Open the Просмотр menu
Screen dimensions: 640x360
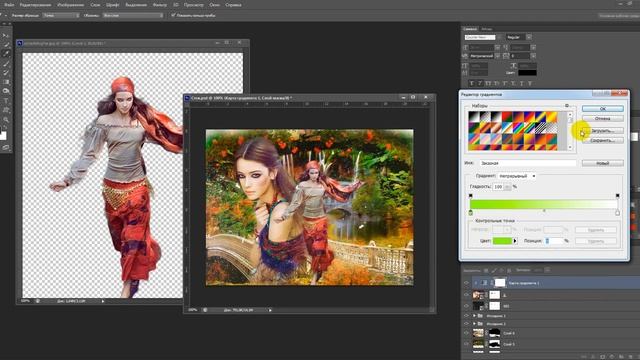tap(193, 5)
